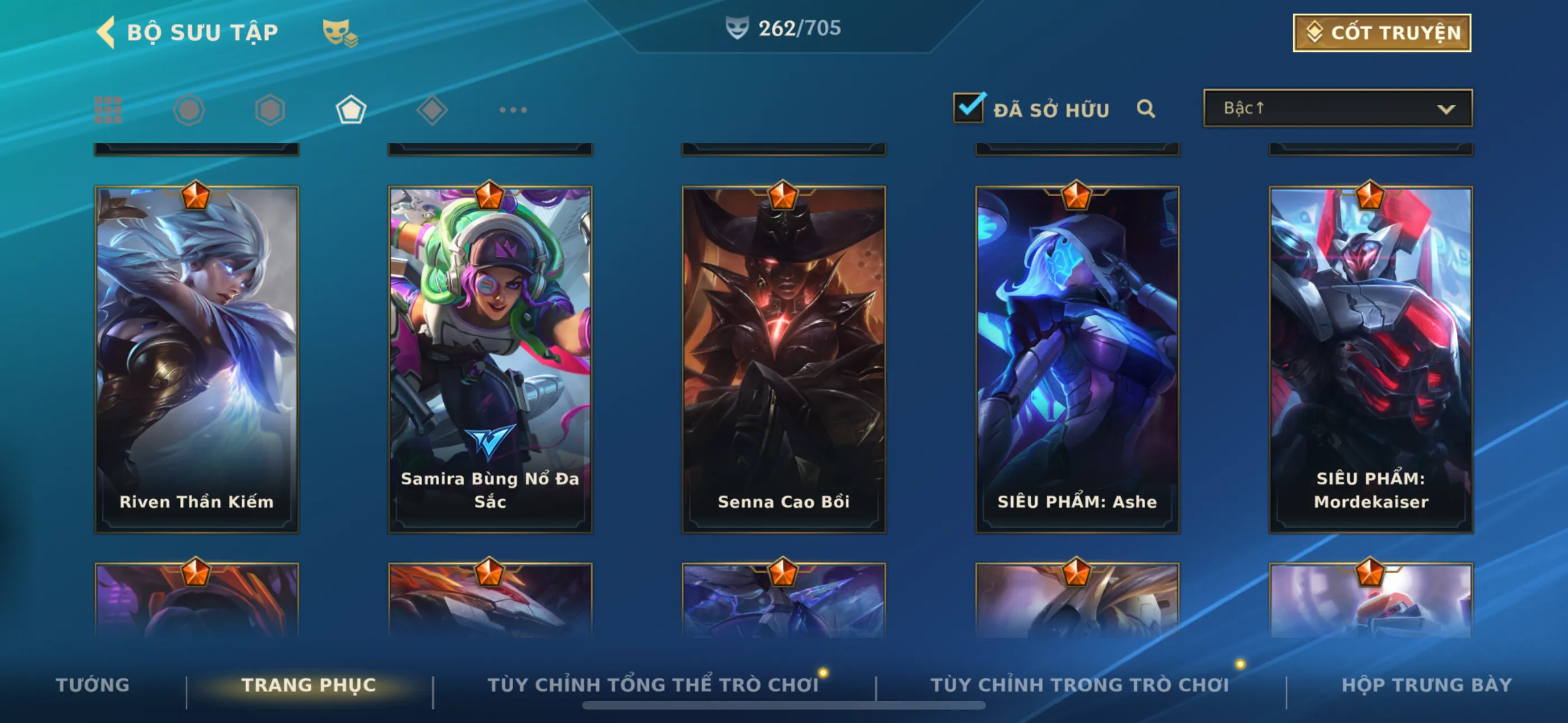Select the Riven Thần Kiếm skin card

(x=197, y=360)
